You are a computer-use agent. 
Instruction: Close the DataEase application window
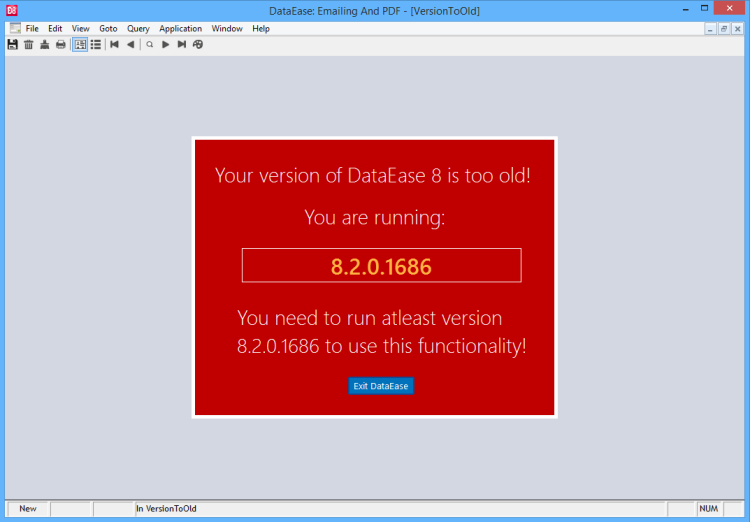729,8
